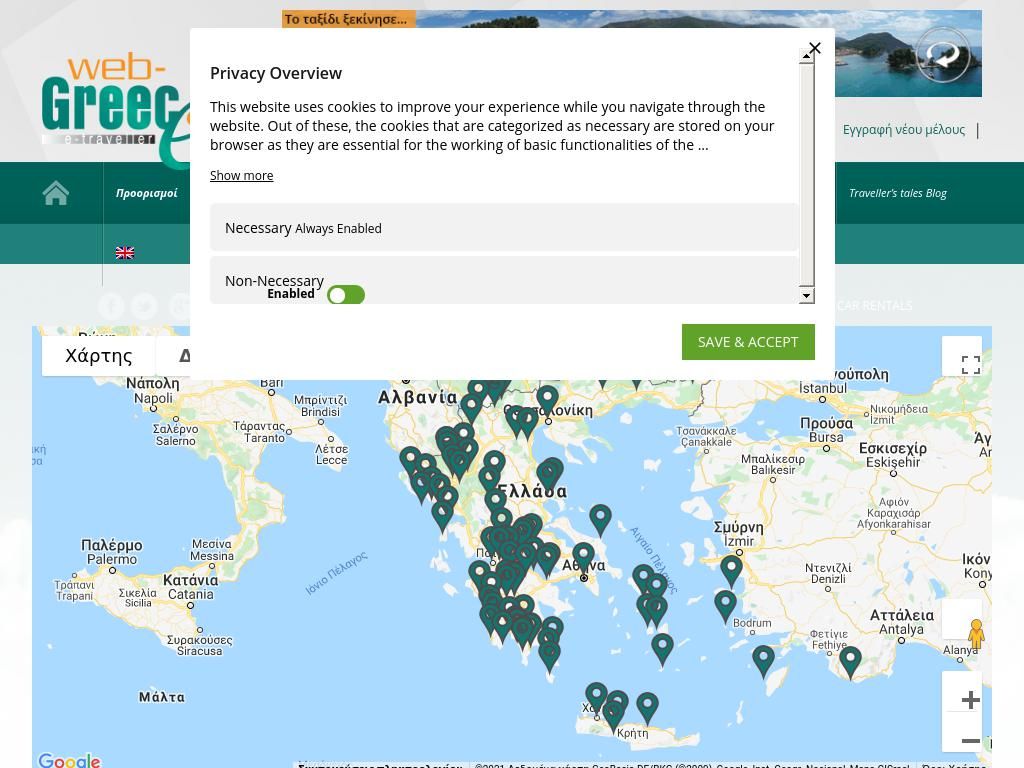Screen dimensions: 1024x768
Task: Close the Privacy Overview dialog
Action: click(814, 48)
